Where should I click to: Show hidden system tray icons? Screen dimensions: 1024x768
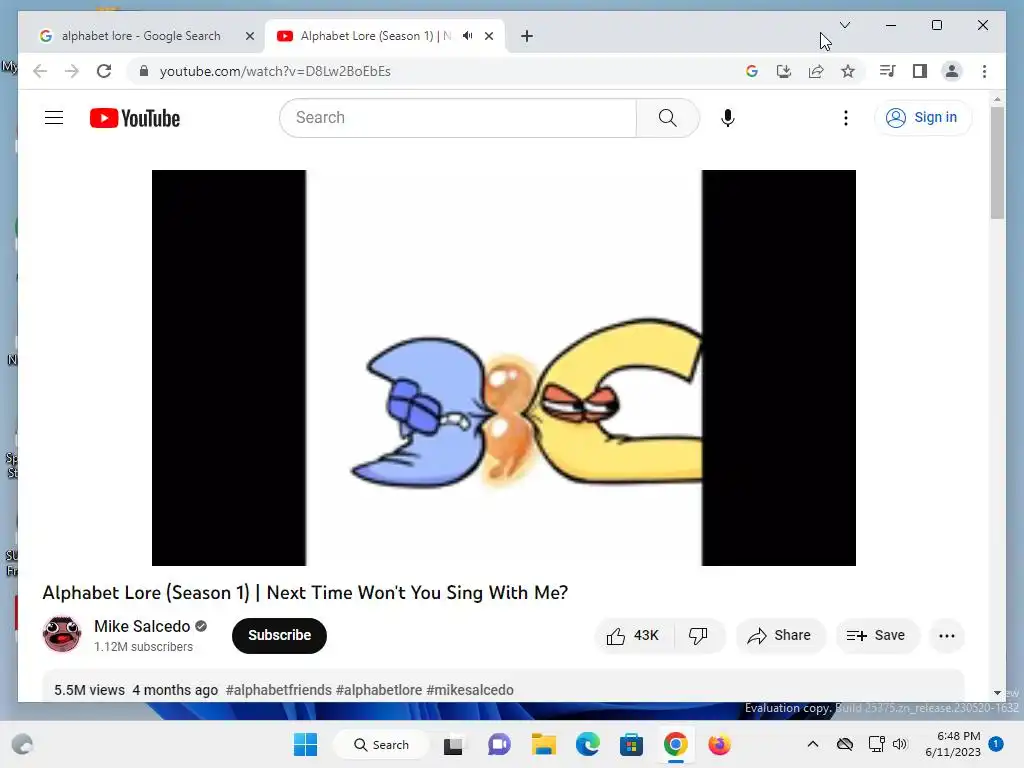point(812,744)
